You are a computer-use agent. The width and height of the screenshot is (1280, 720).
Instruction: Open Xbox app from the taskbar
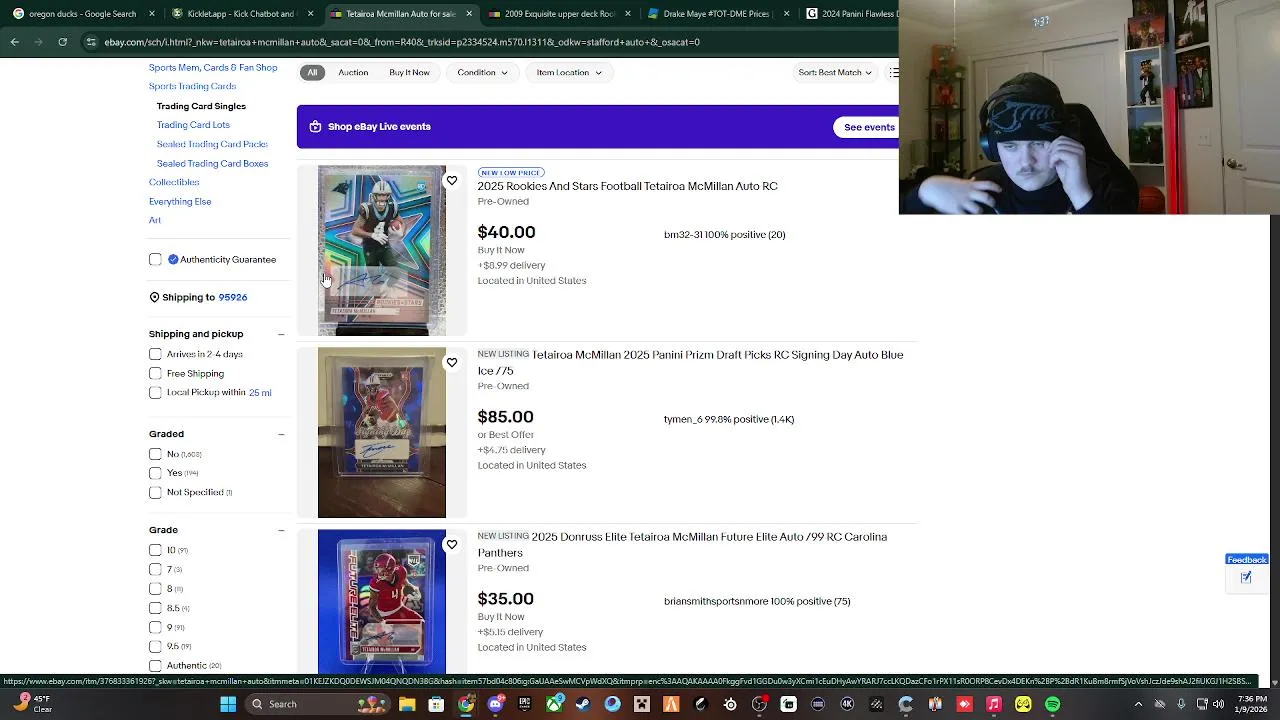[x=554, y=704]
